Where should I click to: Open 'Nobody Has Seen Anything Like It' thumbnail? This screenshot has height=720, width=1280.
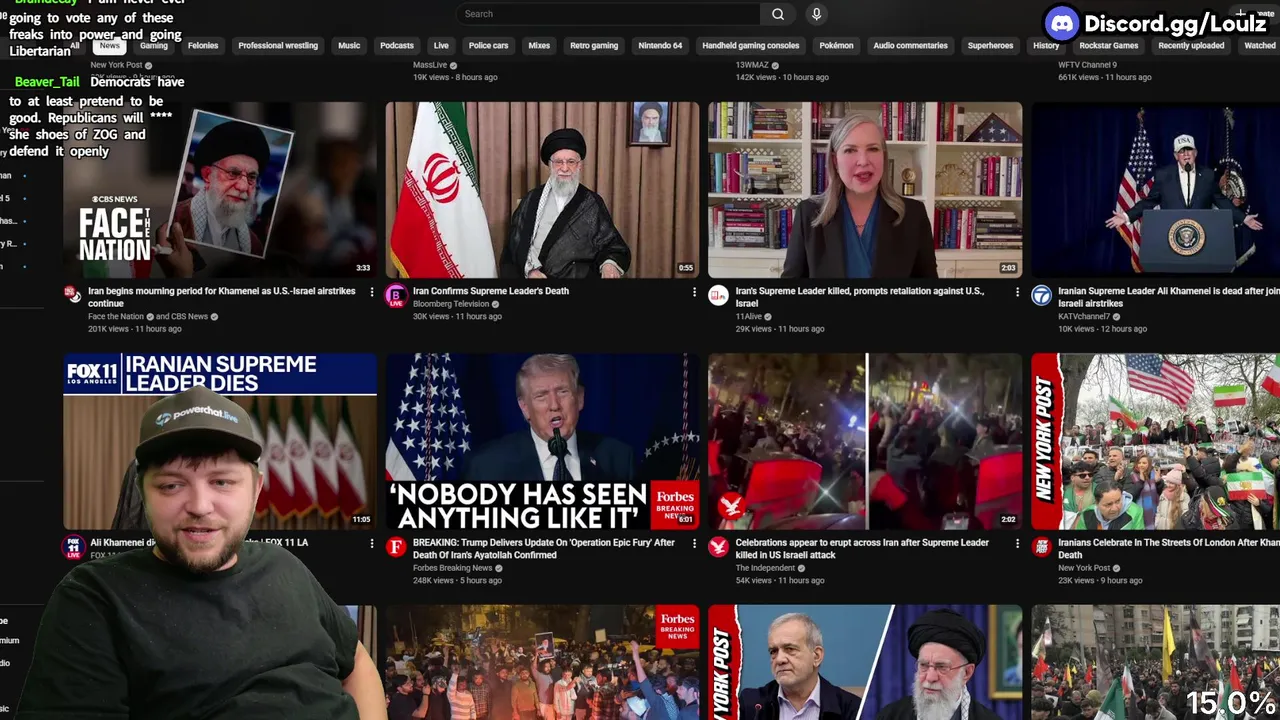[x=543, y=441]
